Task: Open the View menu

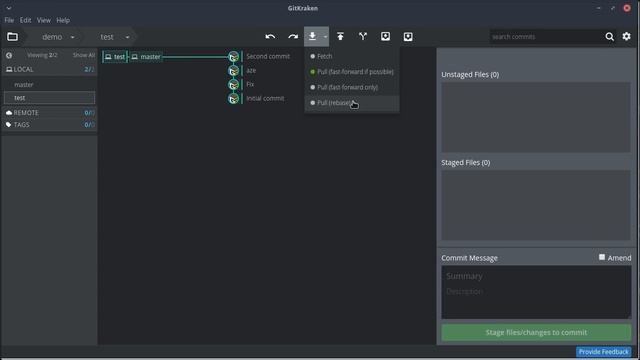Action: (44, 20)
